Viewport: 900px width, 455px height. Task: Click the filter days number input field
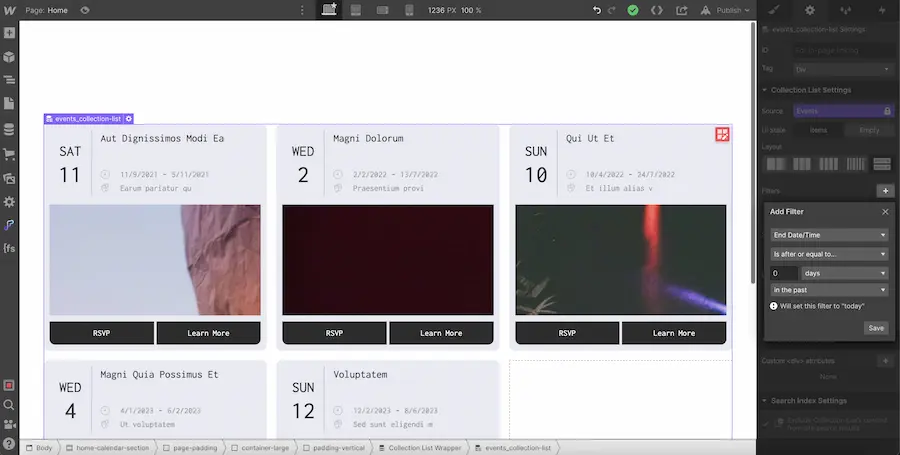[784, 273]
